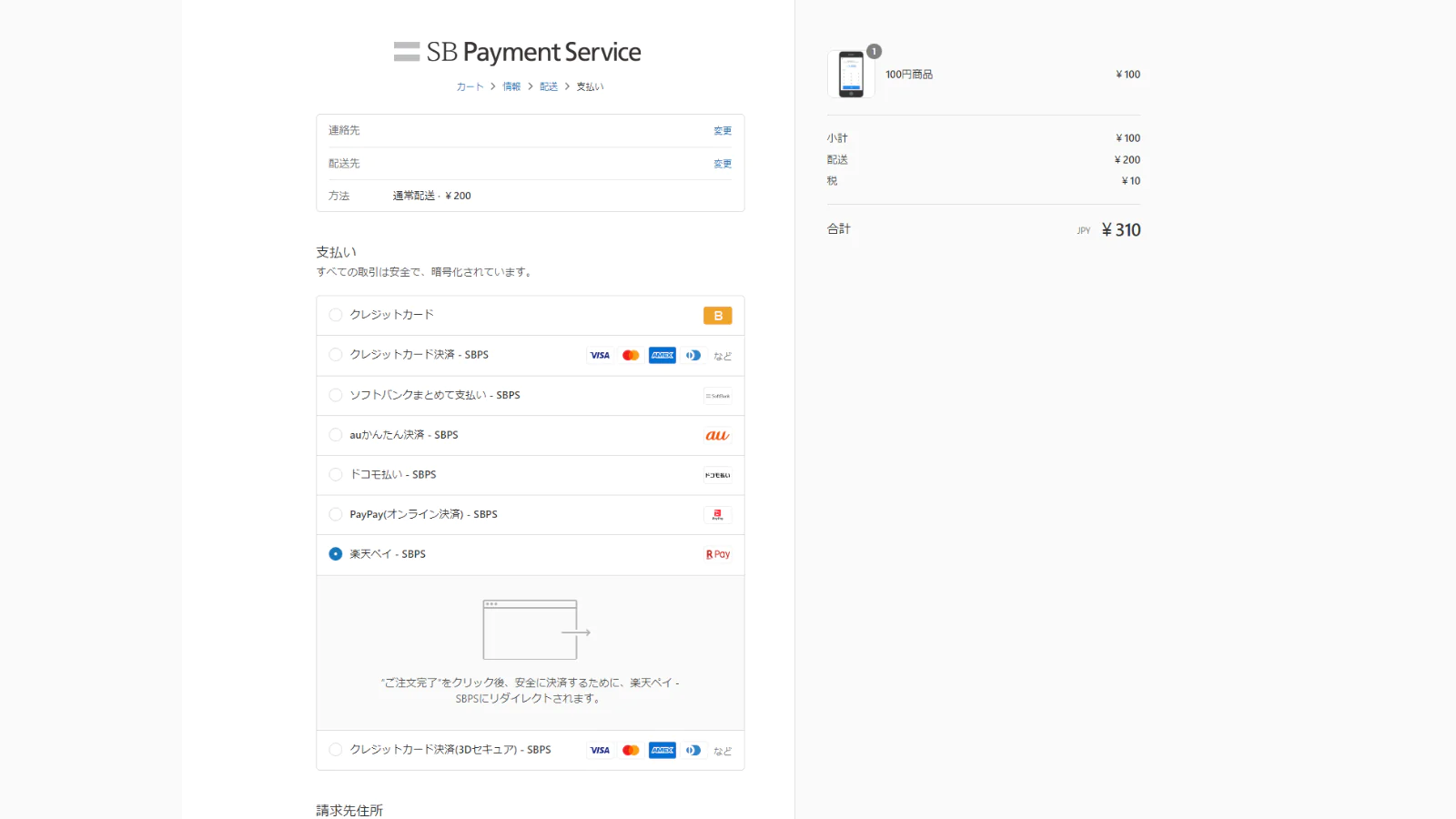Click the orange B credit card icon
The width and height of the screenshot is (1456, 819).
pyautogui.click(x=717, y=316)
